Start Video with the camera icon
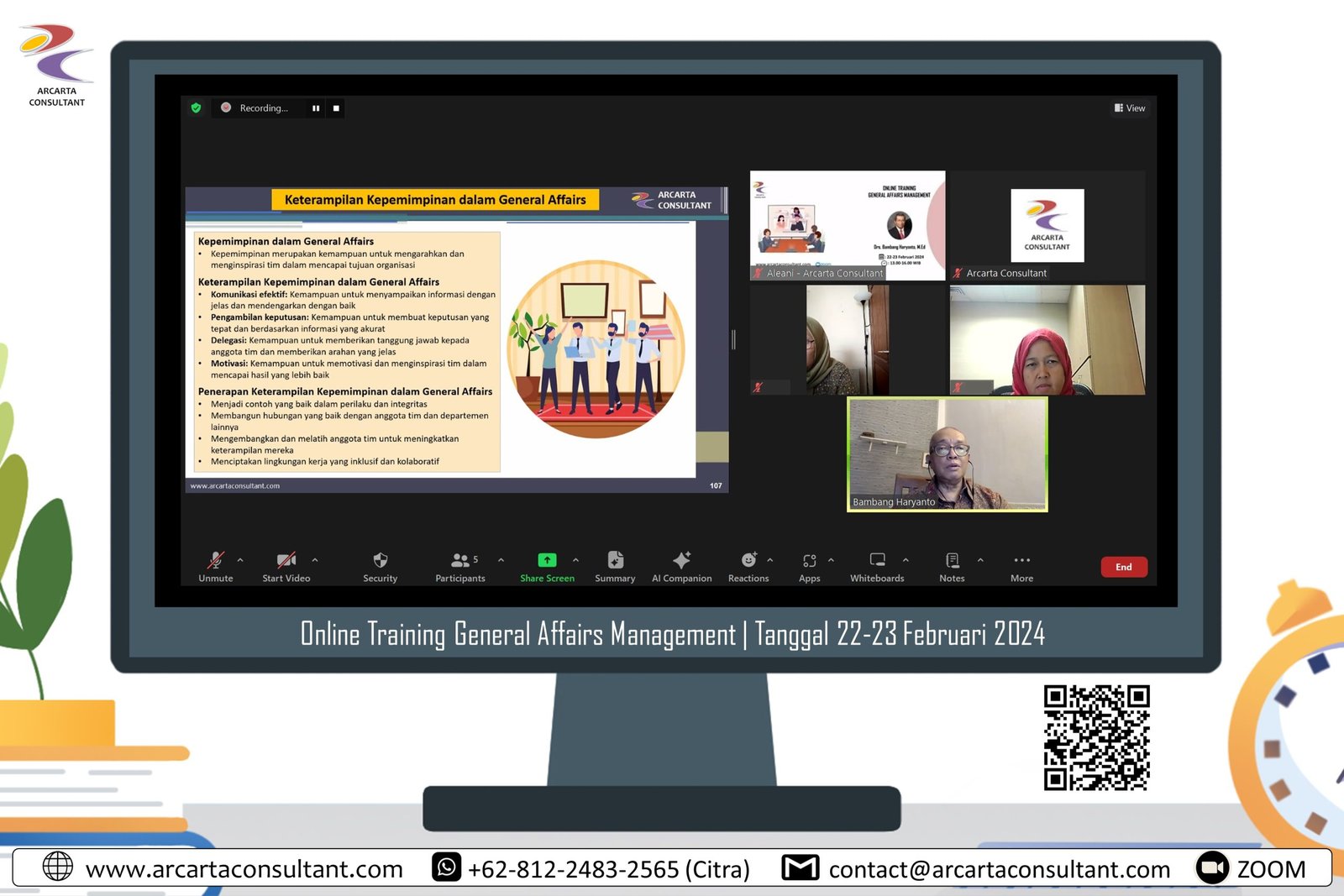Screen dimensions: 1344x896 click(x=286, y=561)
